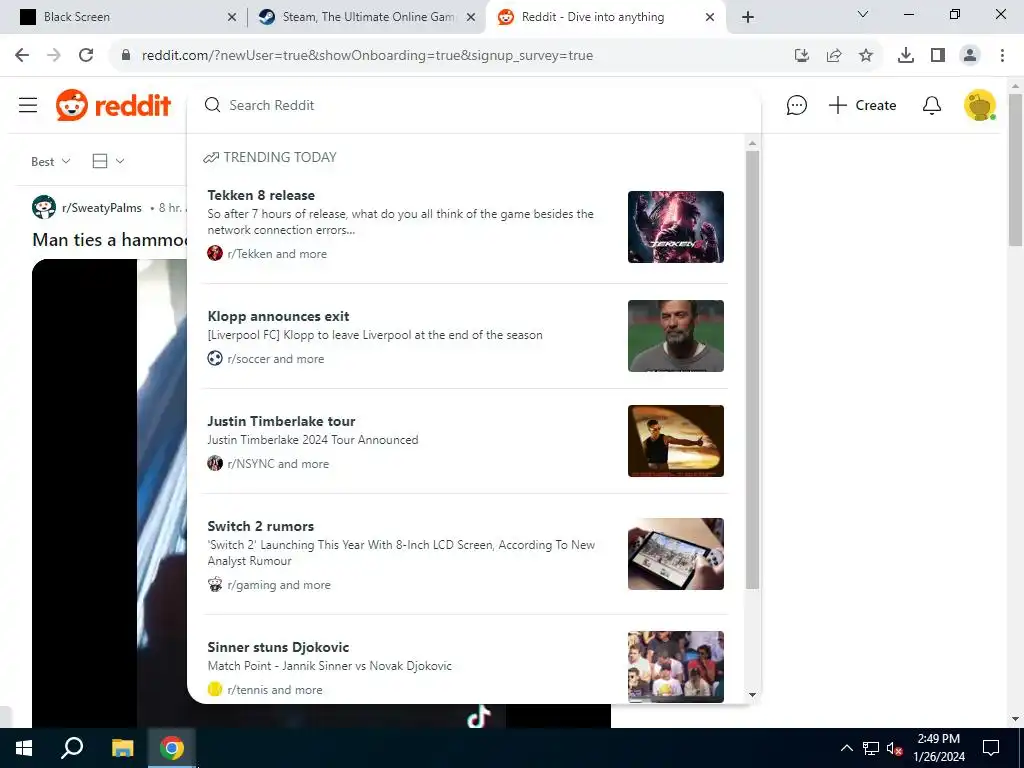1024x768 pixels.
Task: Click the address bar URL
Action: pyautogui.click(x=367, y=56)
